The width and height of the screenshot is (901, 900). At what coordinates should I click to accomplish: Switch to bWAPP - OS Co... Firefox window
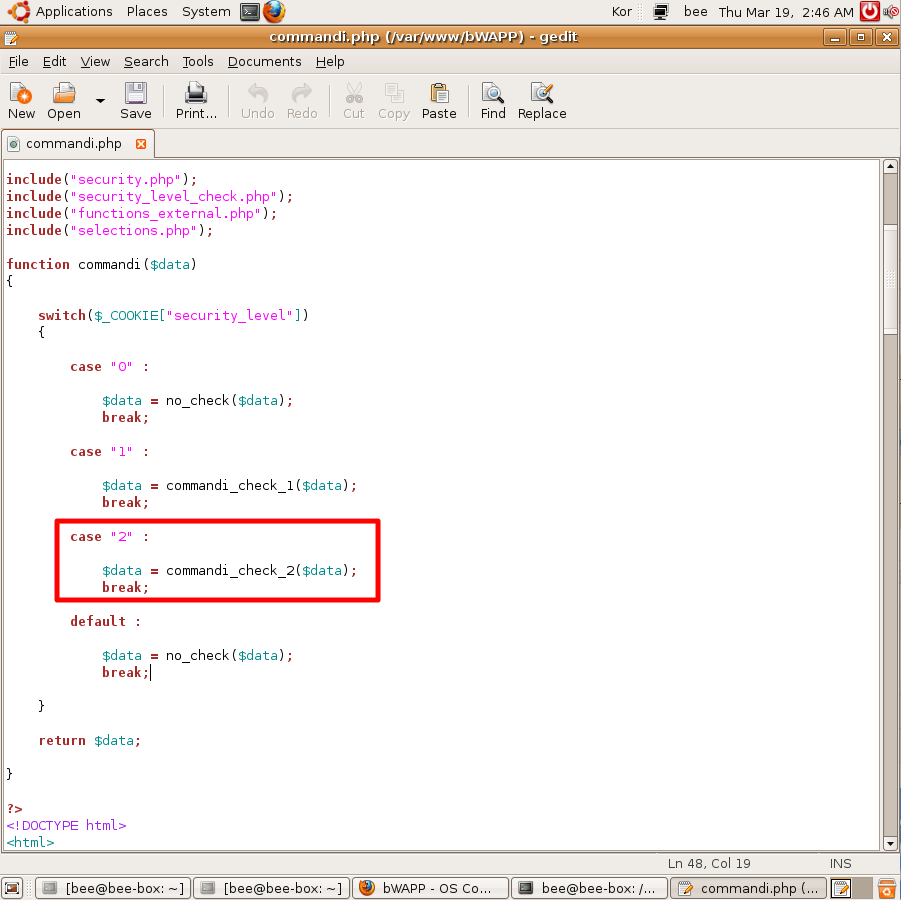(430, 888)
